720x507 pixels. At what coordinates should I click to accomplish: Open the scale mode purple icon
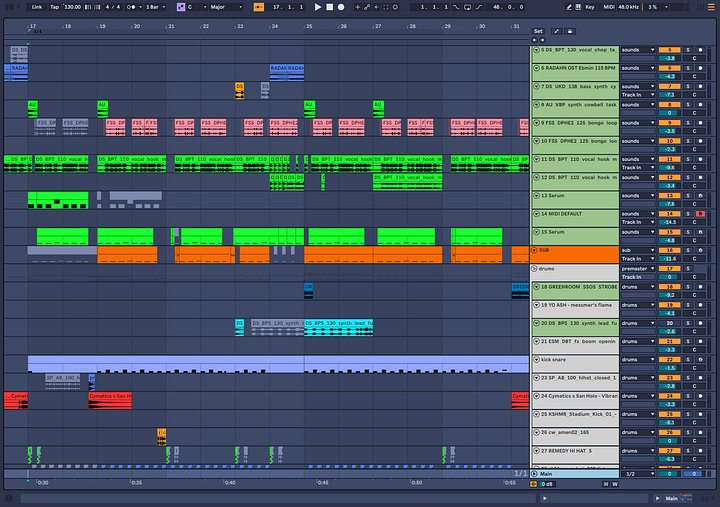(x=181, y=7)
